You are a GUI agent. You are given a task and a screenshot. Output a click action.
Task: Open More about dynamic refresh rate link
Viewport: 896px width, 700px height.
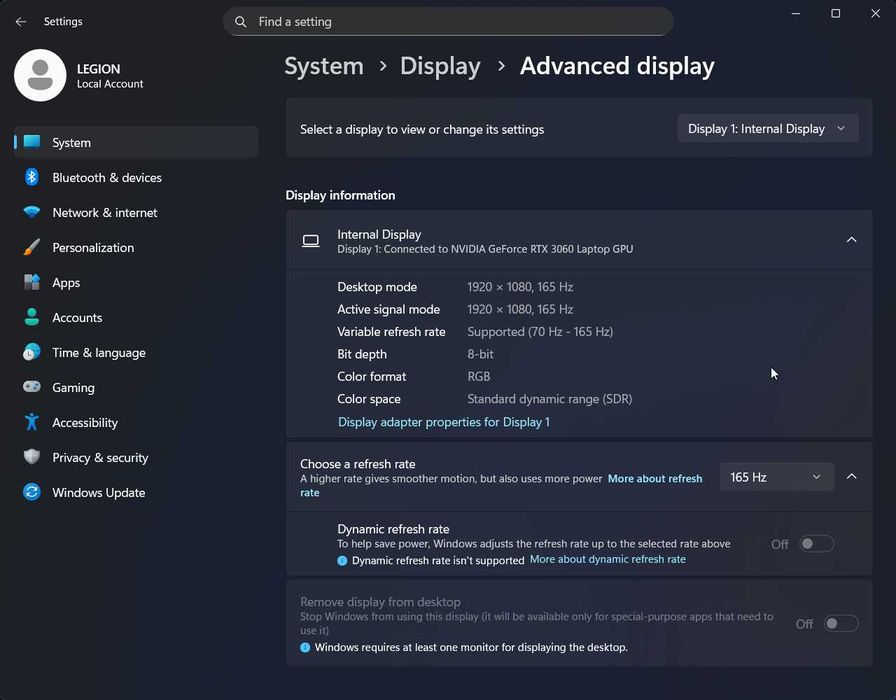607,559
